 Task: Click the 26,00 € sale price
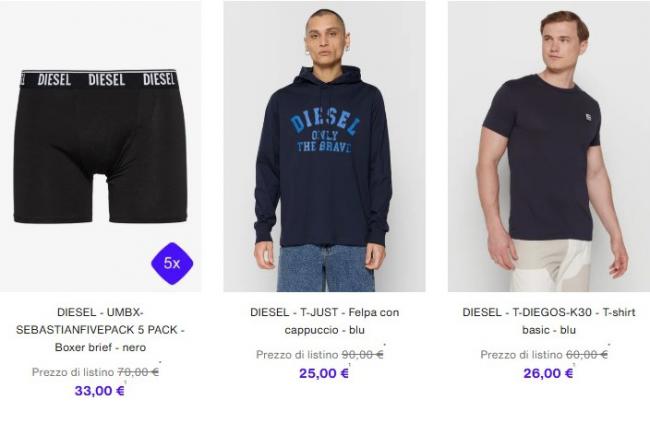[548, 373]
